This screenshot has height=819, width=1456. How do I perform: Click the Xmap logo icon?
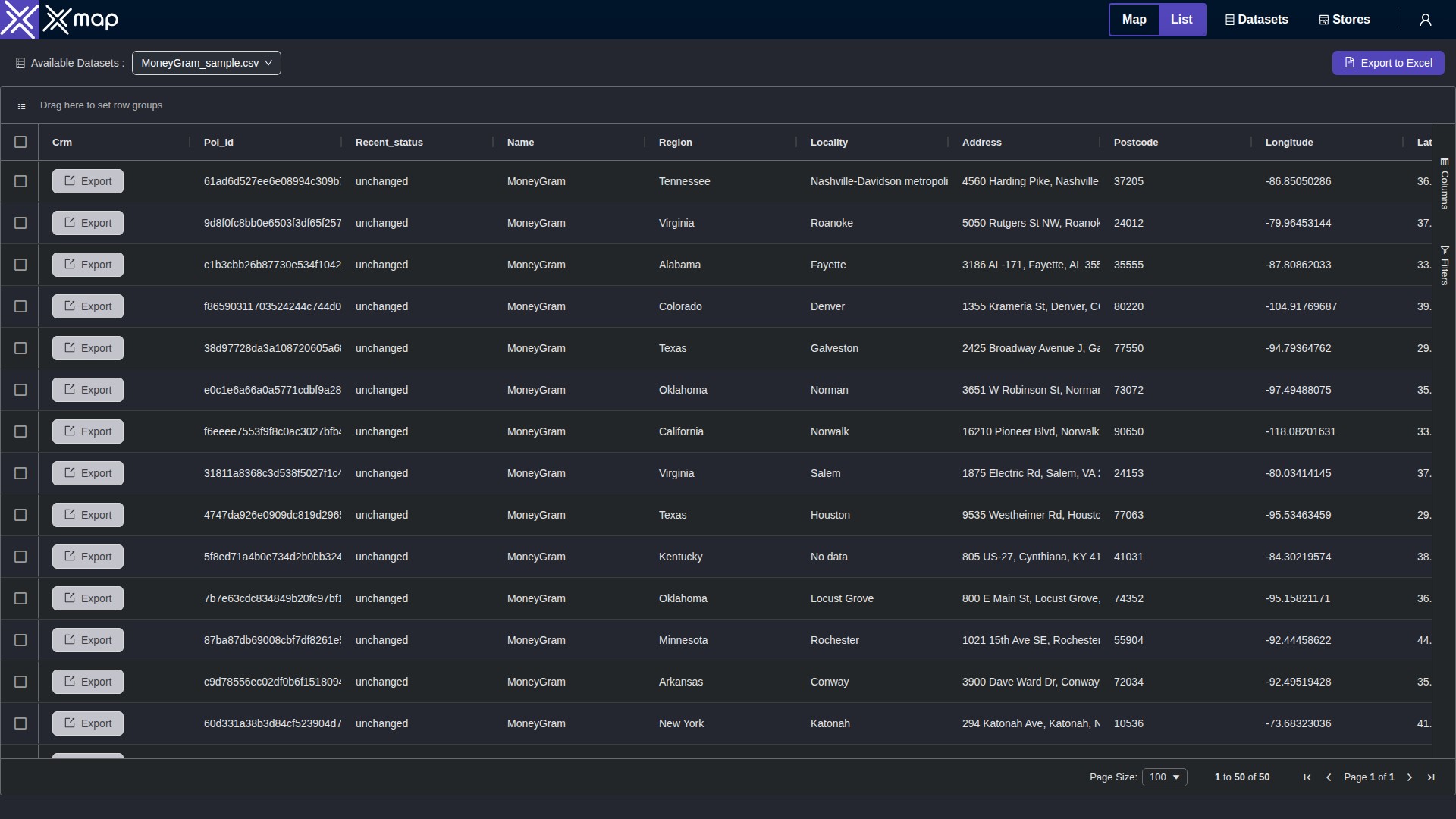tap(19, 20)
